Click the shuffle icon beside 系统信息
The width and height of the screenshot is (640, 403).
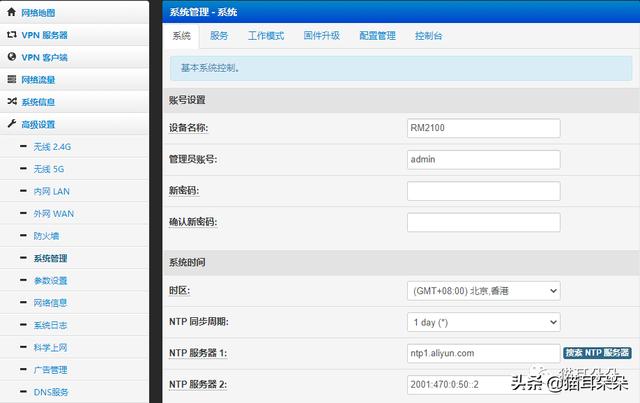tap(12, 101)
